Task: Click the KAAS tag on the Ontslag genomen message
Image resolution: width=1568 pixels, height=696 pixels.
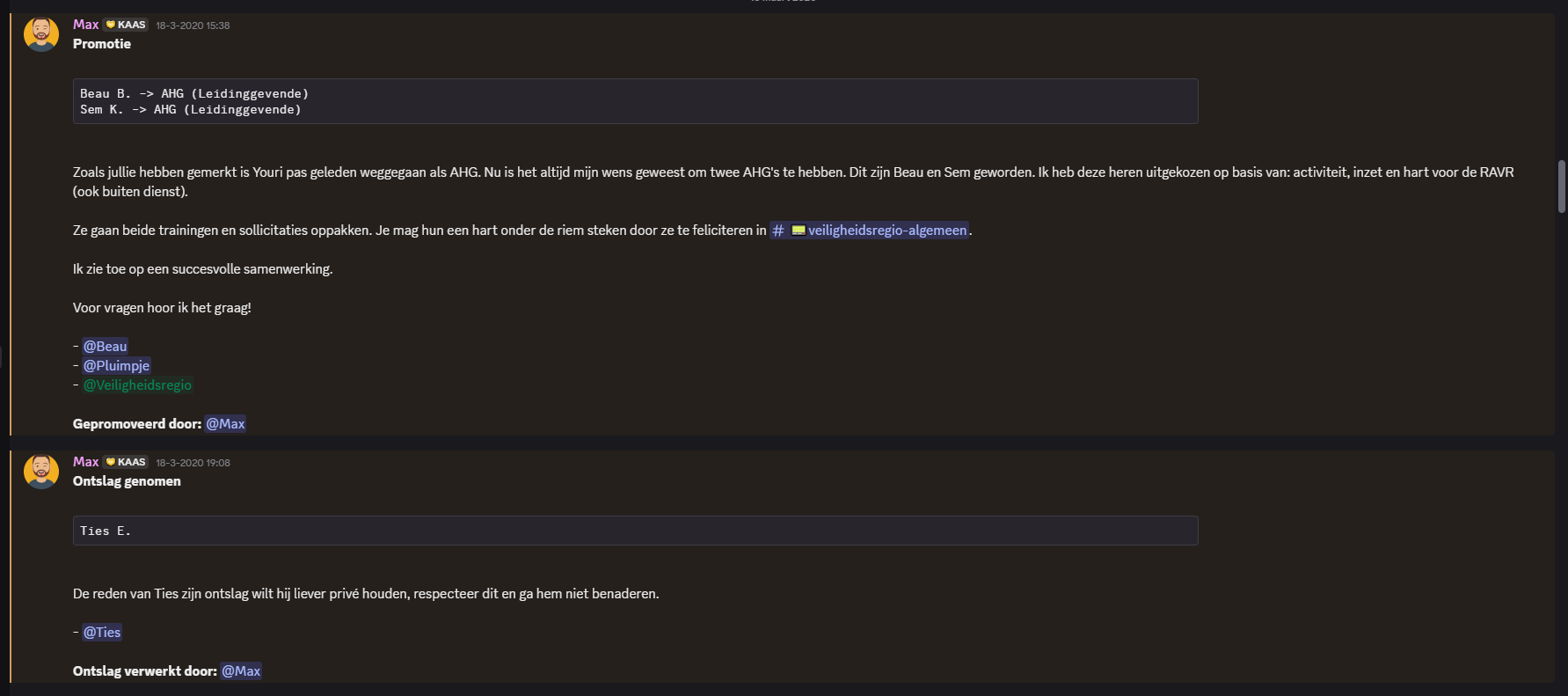Action: coord(126,462)
